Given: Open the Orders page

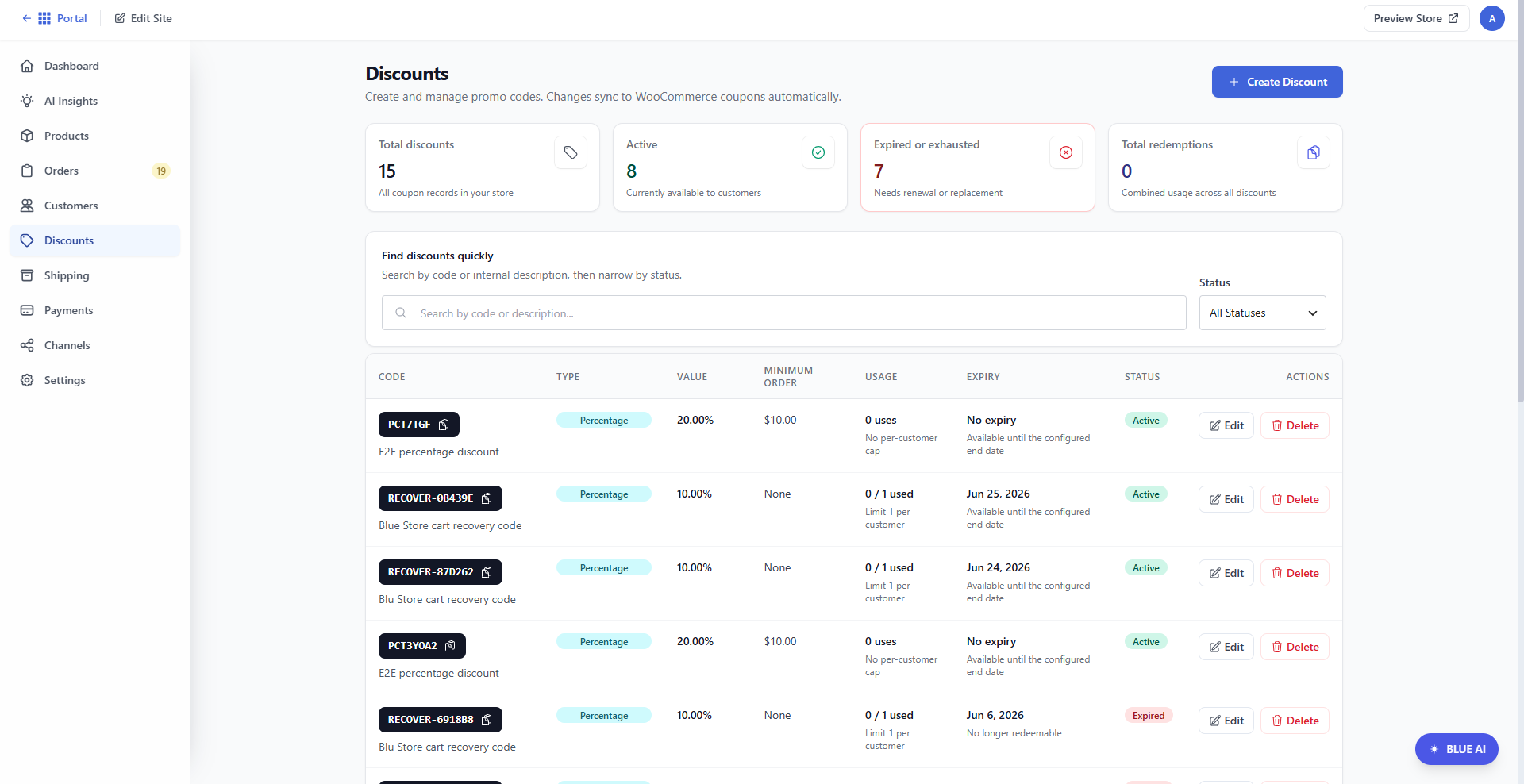Looking at the screenshot, I should [95, 171].
